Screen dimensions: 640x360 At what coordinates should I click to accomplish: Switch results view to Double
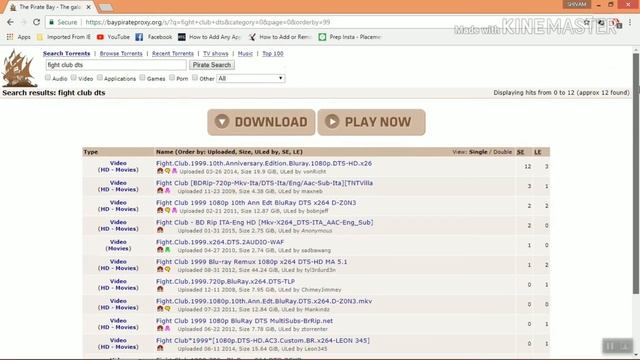pos(502,152)
